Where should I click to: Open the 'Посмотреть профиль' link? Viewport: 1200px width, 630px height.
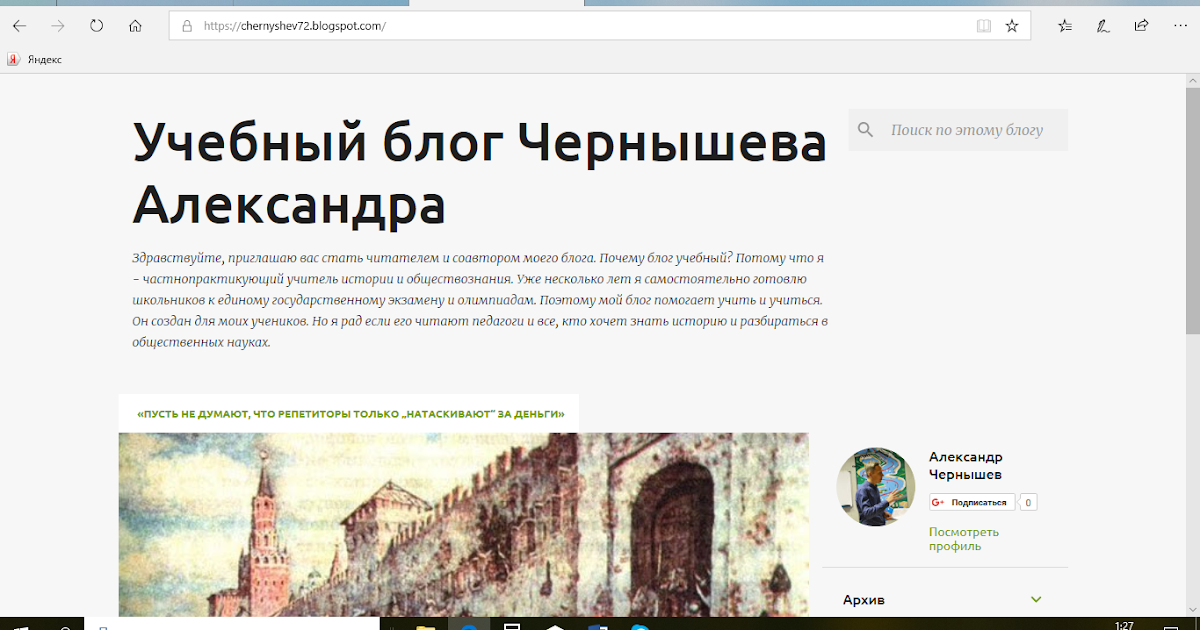pyautogui.click(x=964, y=539)
